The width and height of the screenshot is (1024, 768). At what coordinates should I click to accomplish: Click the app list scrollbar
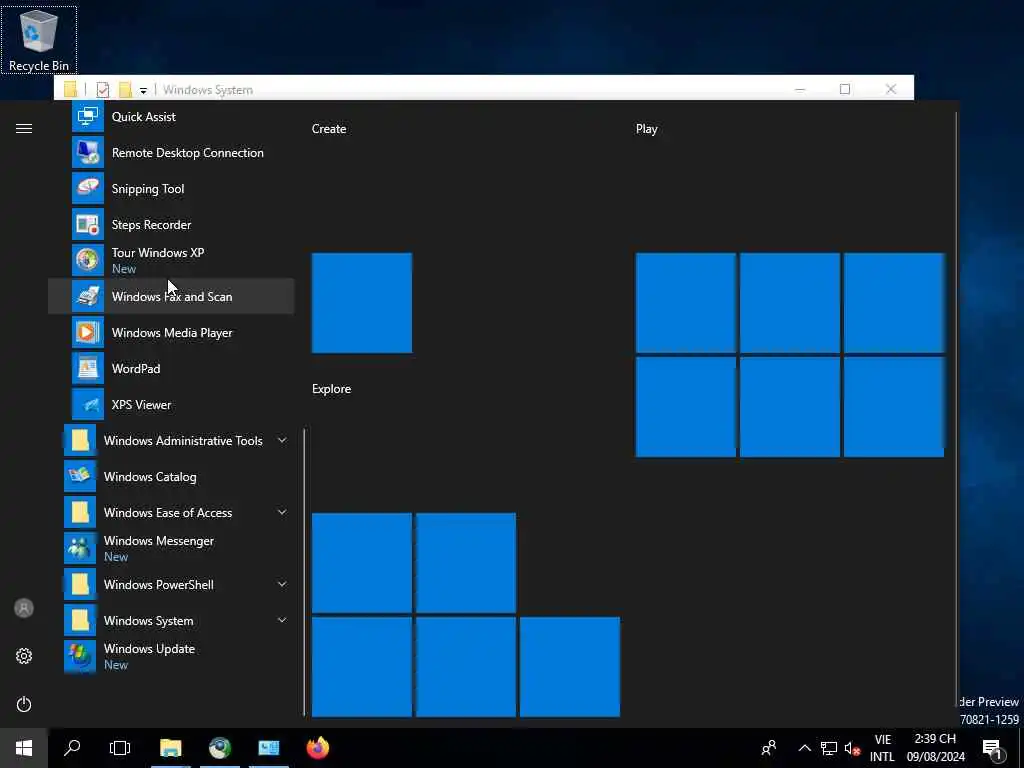pyautogui.click(x=304, y=572)
